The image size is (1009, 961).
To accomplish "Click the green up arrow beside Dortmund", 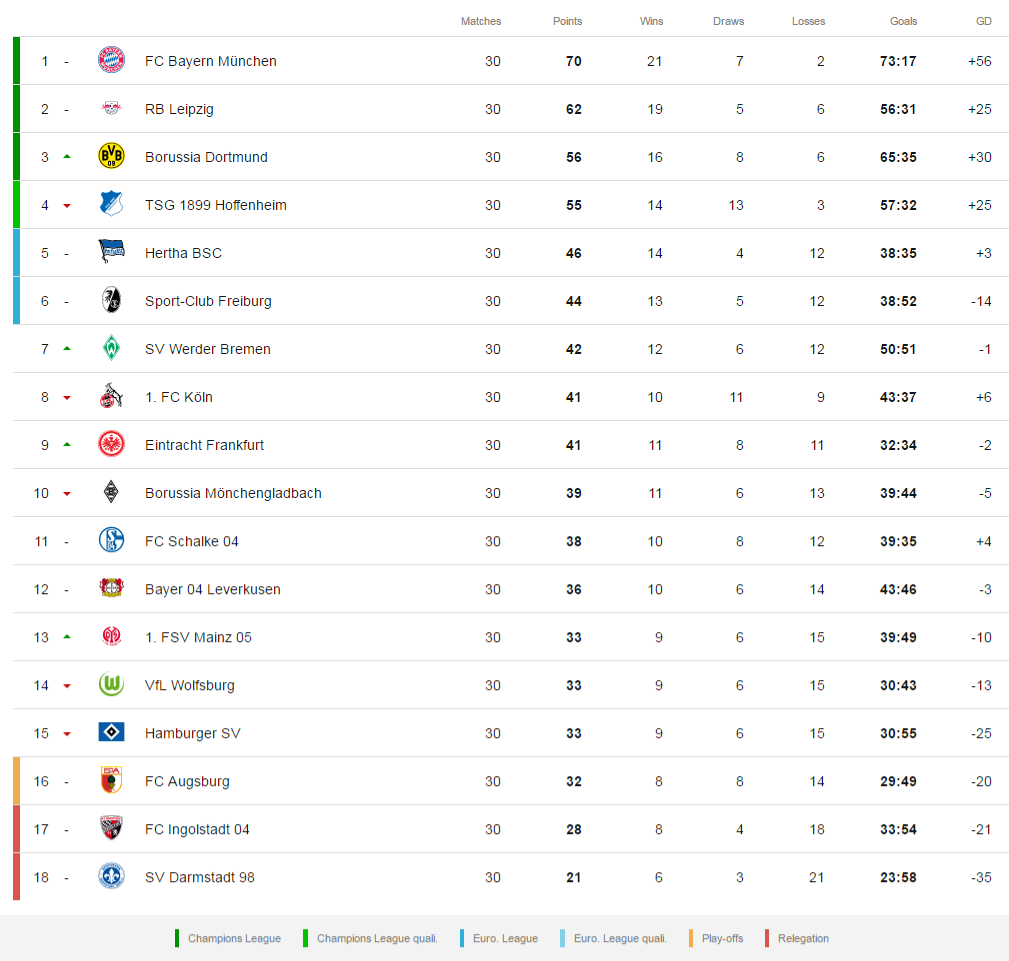I will (67, 157).
